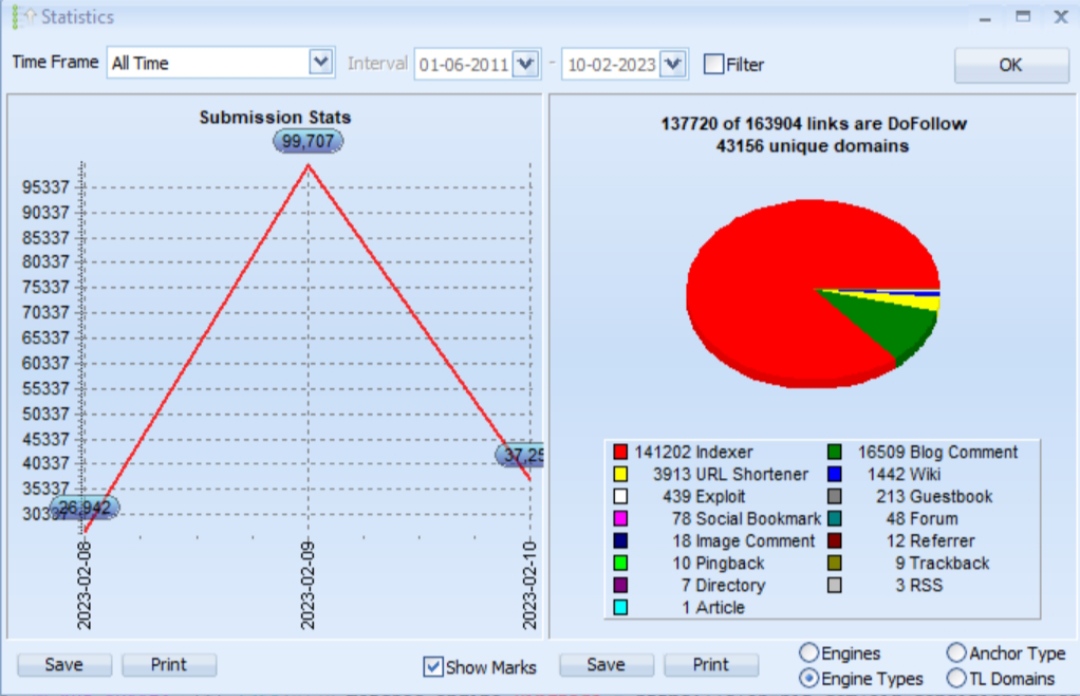1080x696 pixels.
Task: Save the pie chart
Action: pyautogui.click(x=606, y=665)
